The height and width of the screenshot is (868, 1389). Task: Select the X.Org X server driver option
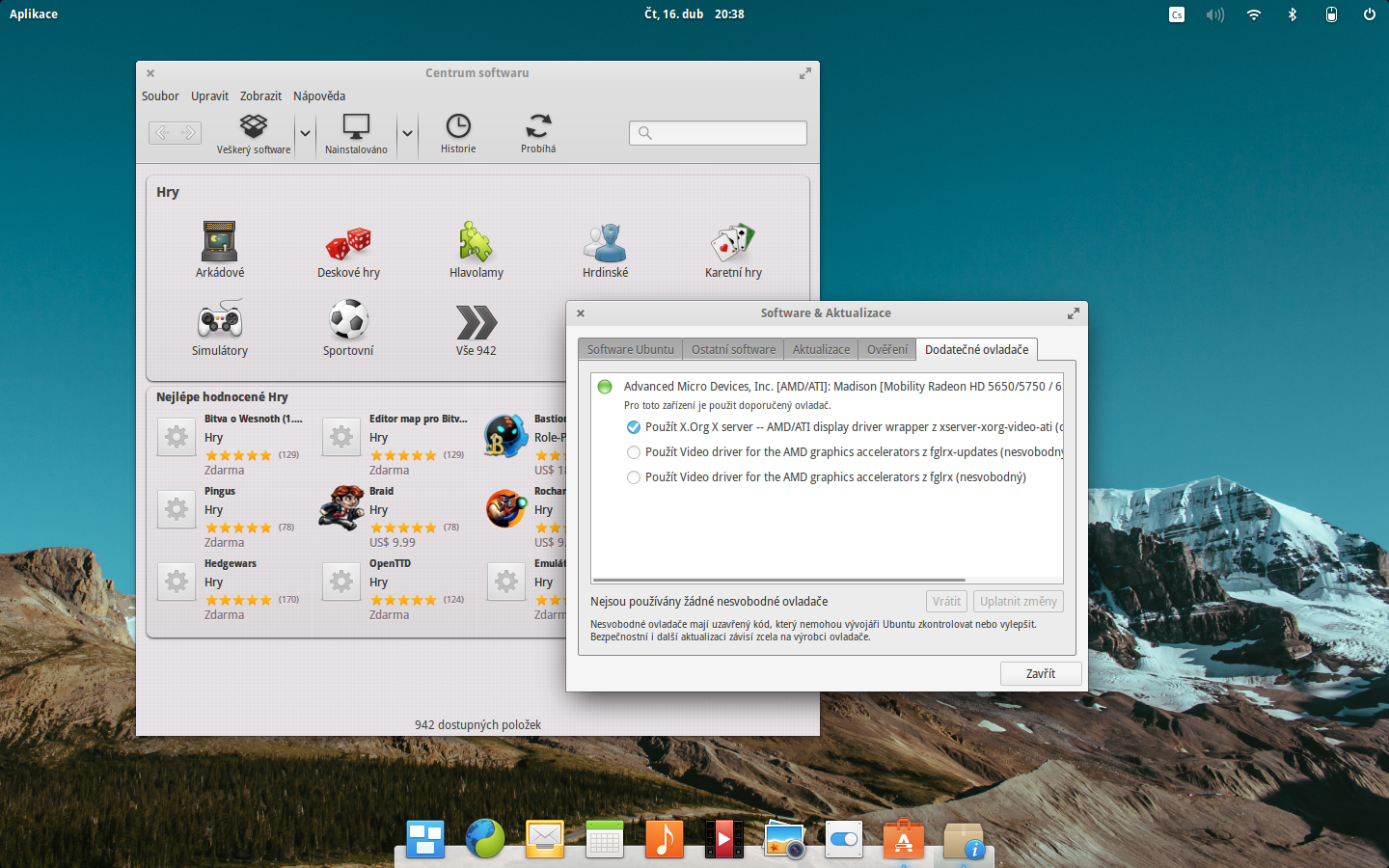633,426
